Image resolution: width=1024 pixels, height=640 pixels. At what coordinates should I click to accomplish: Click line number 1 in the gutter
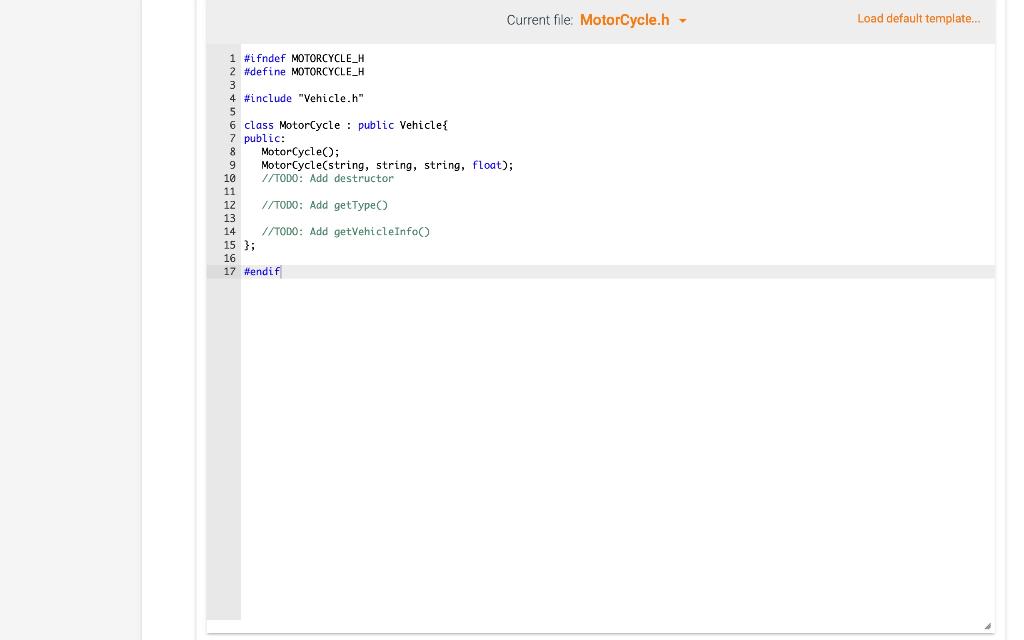pyautogui.click(x=232, y=58)
